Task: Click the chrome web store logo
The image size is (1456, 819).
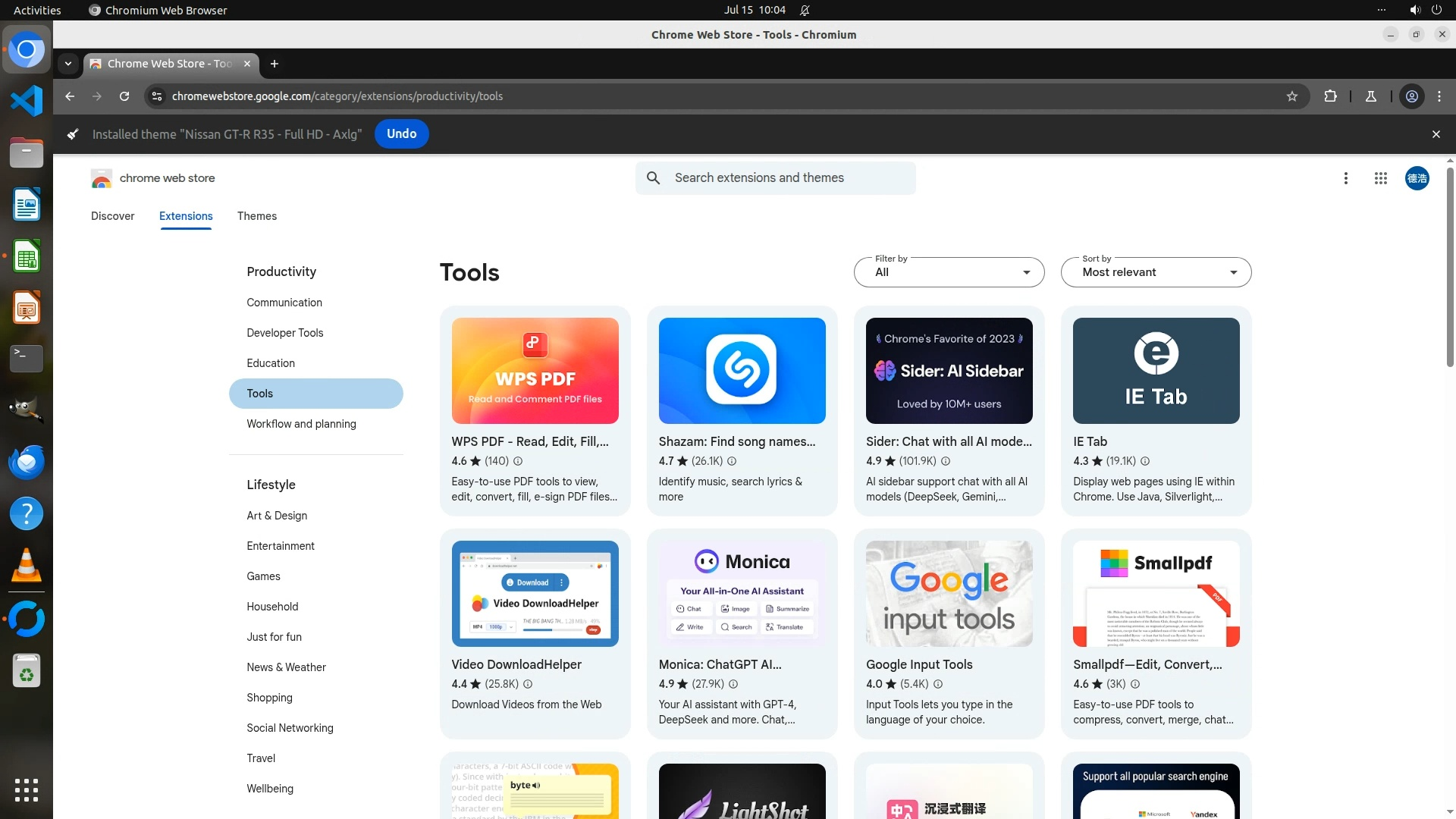Action: (x=152, y=178)
